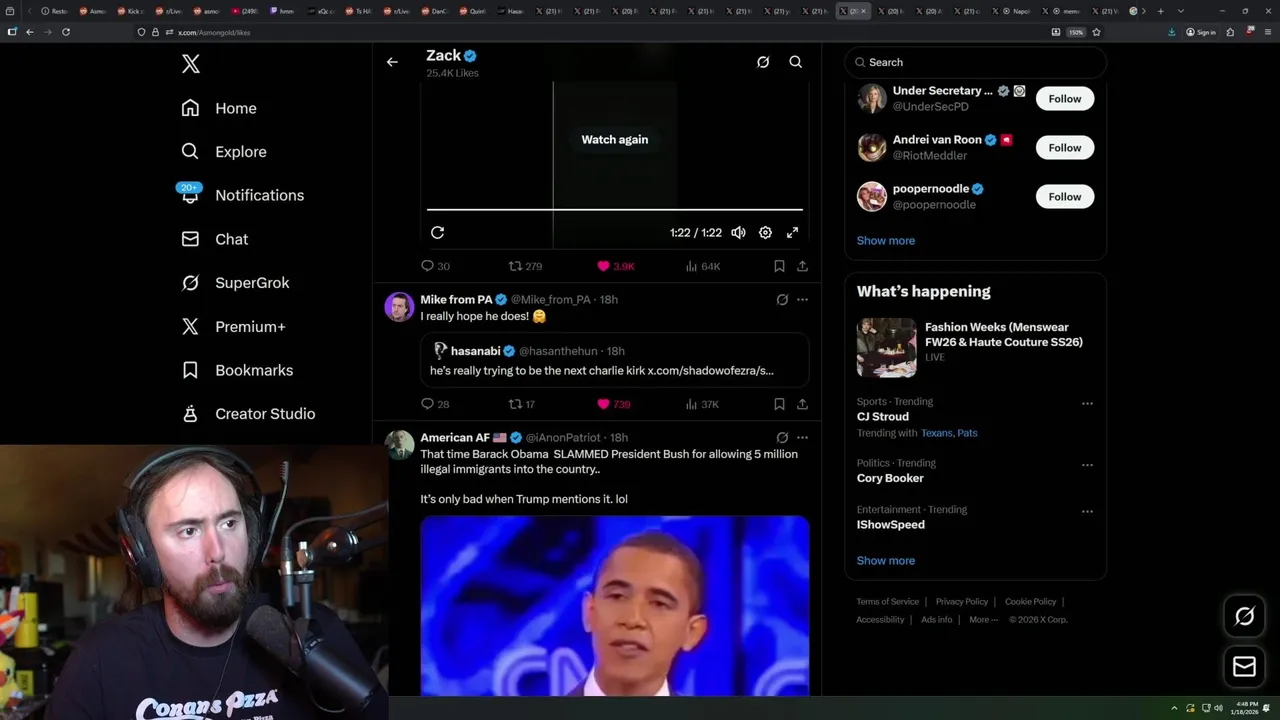Open Mike from PA profile

456,300
